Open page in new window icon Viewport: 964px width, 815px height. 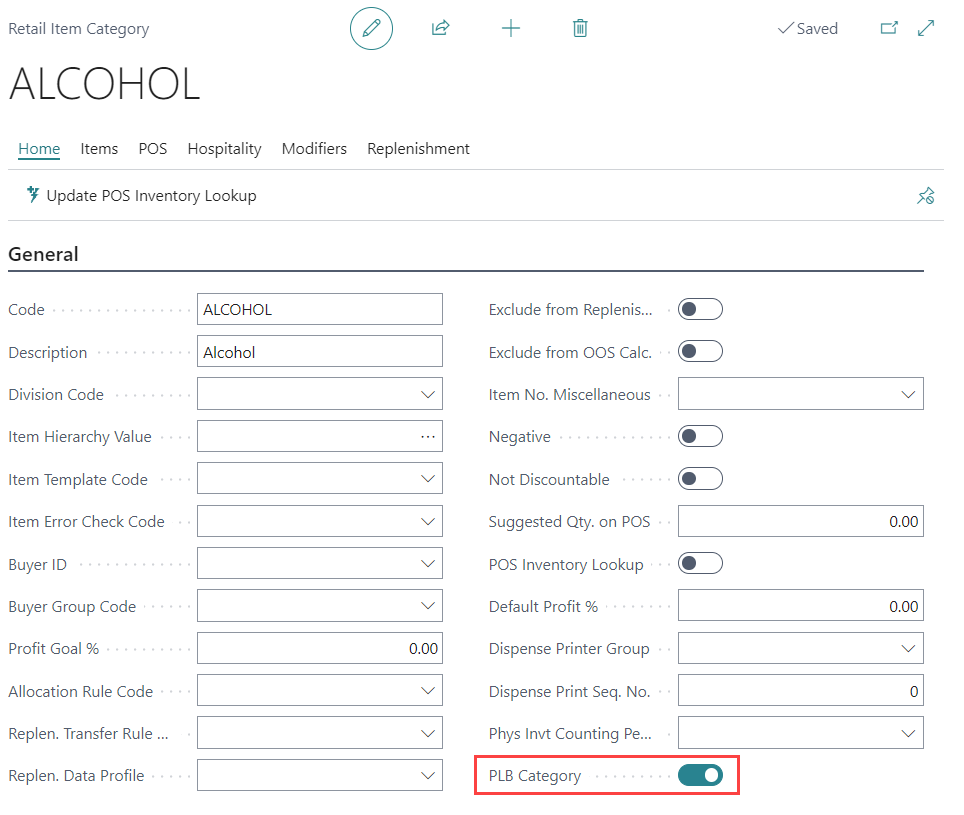888,29
